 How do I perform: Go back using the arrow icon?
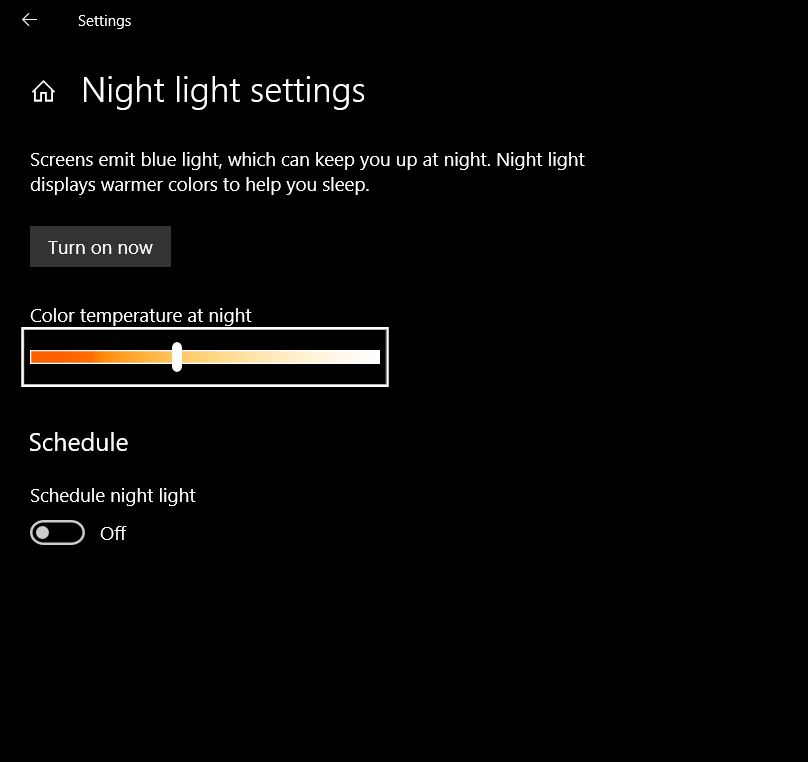tap(29, 20)
